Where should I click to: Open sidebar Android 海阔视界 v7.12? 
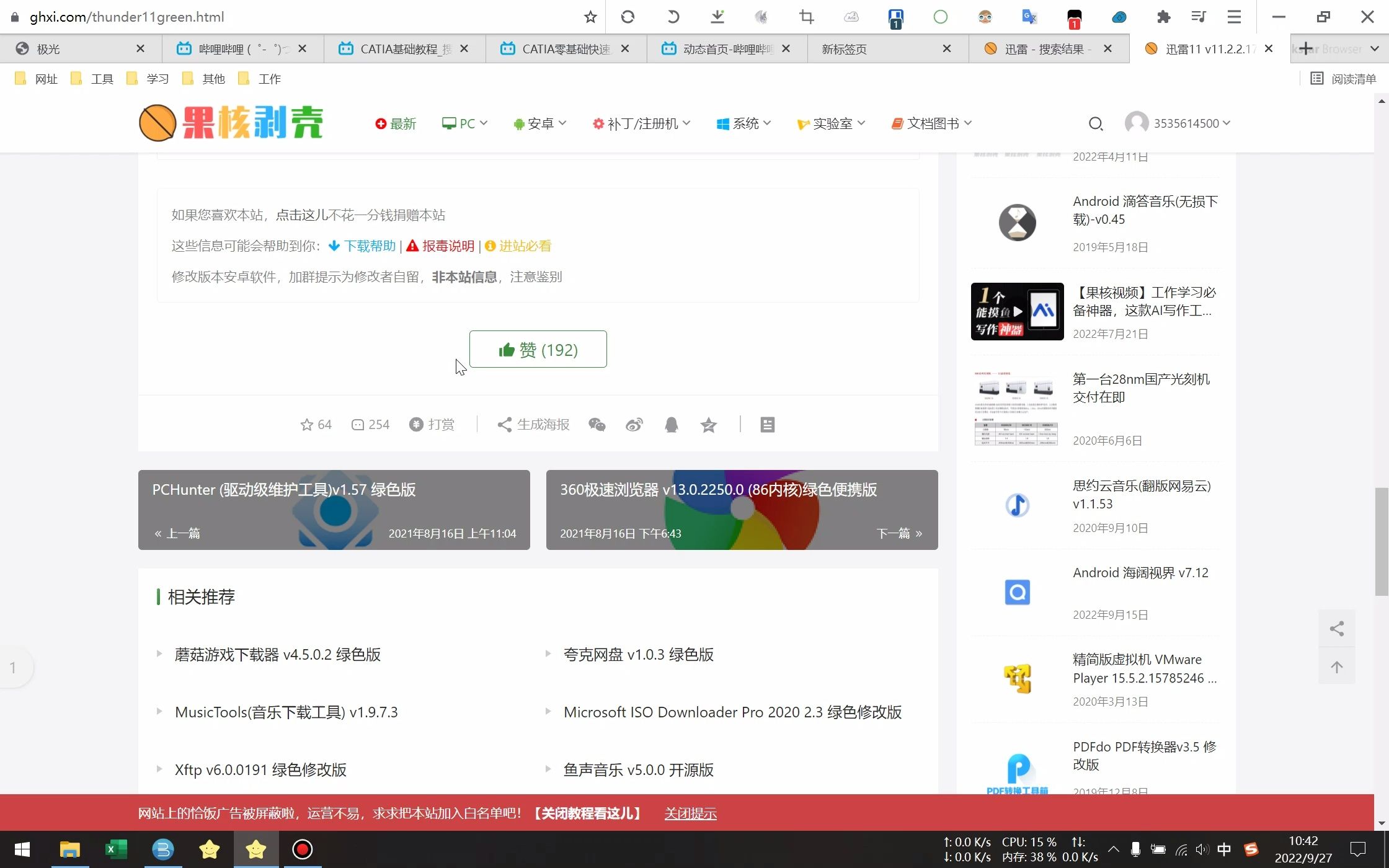tap(1140, 573)
